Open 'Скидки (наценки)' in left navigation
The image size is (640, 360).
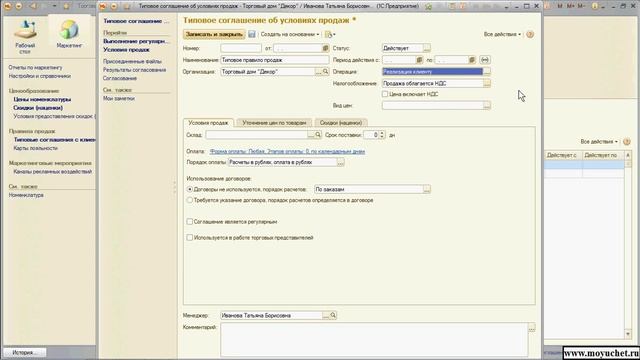click(x=38, y=108)
